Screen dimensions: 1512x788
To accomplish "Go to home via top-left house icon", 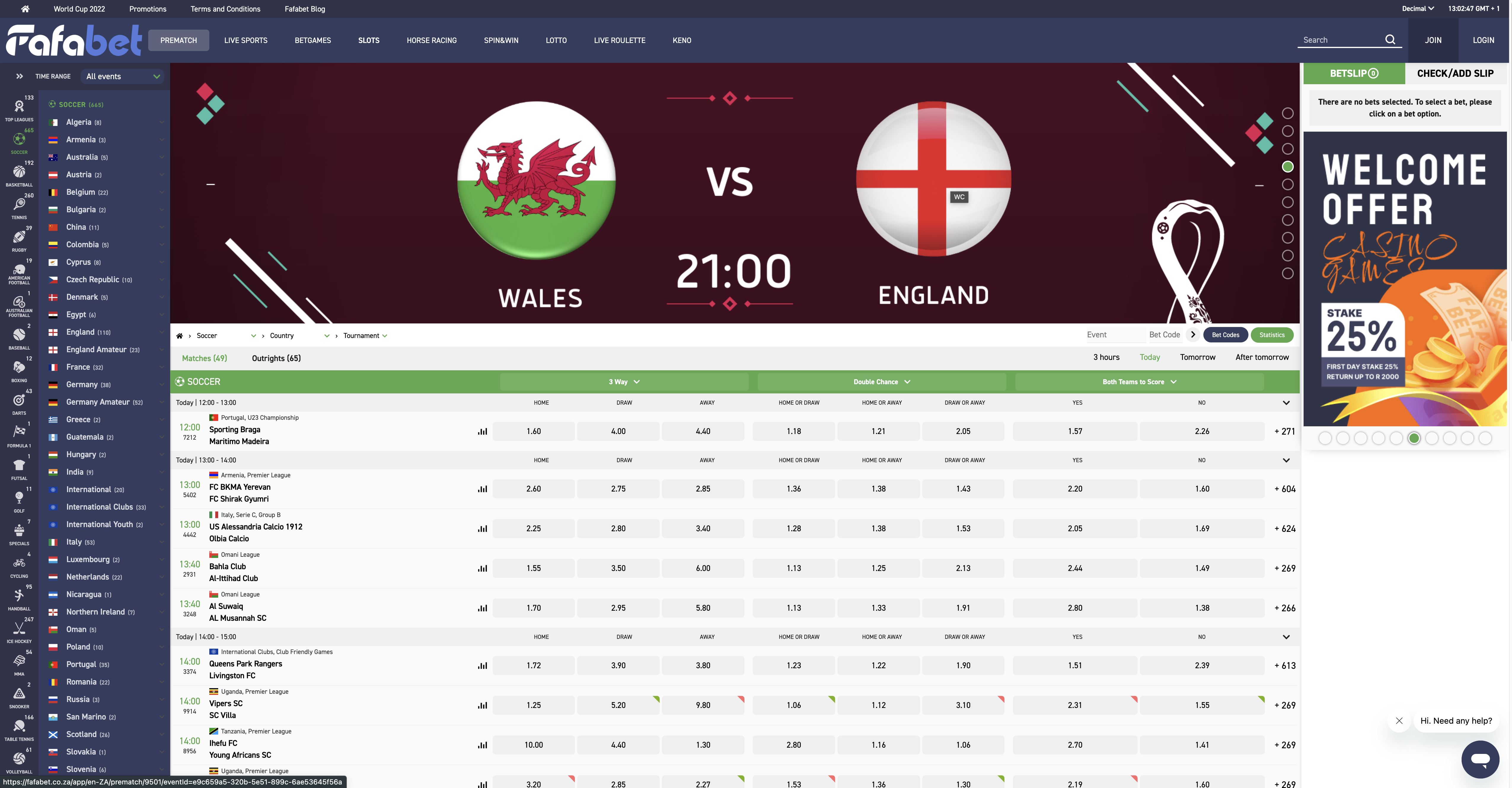I will tap(25, 9).
